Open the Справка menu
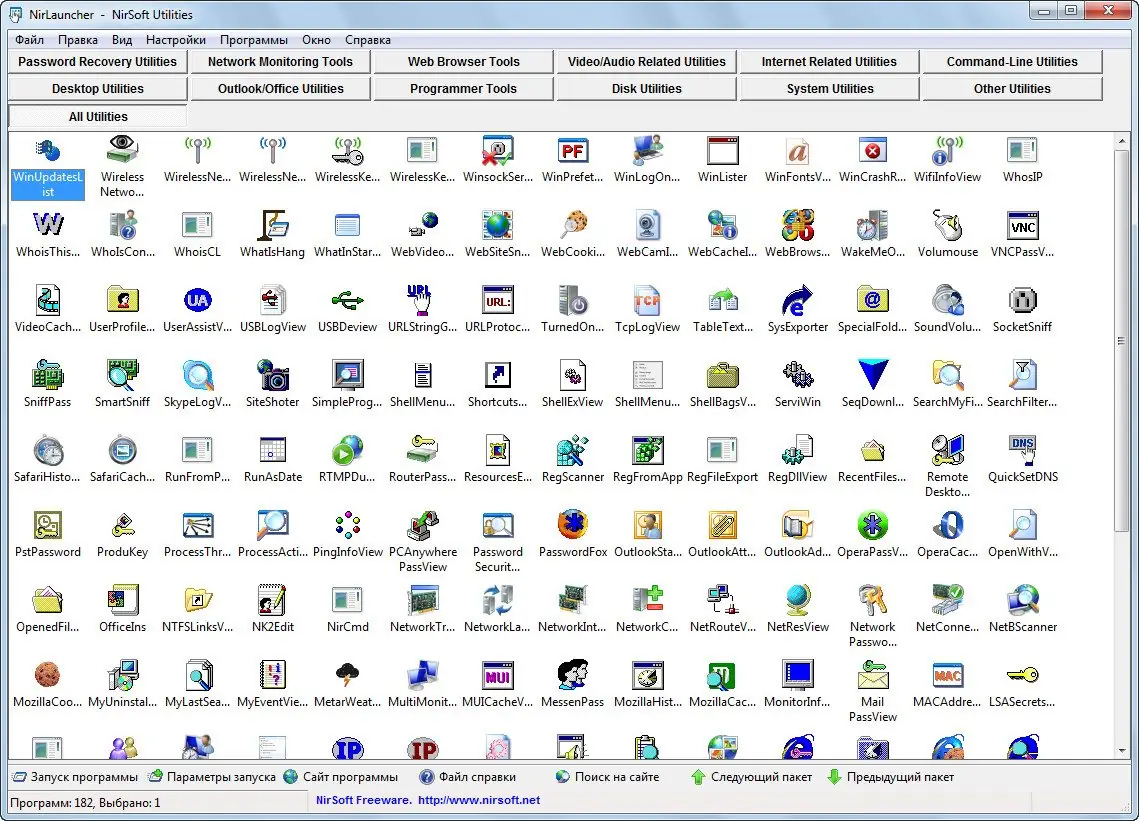 pos(368,40)
